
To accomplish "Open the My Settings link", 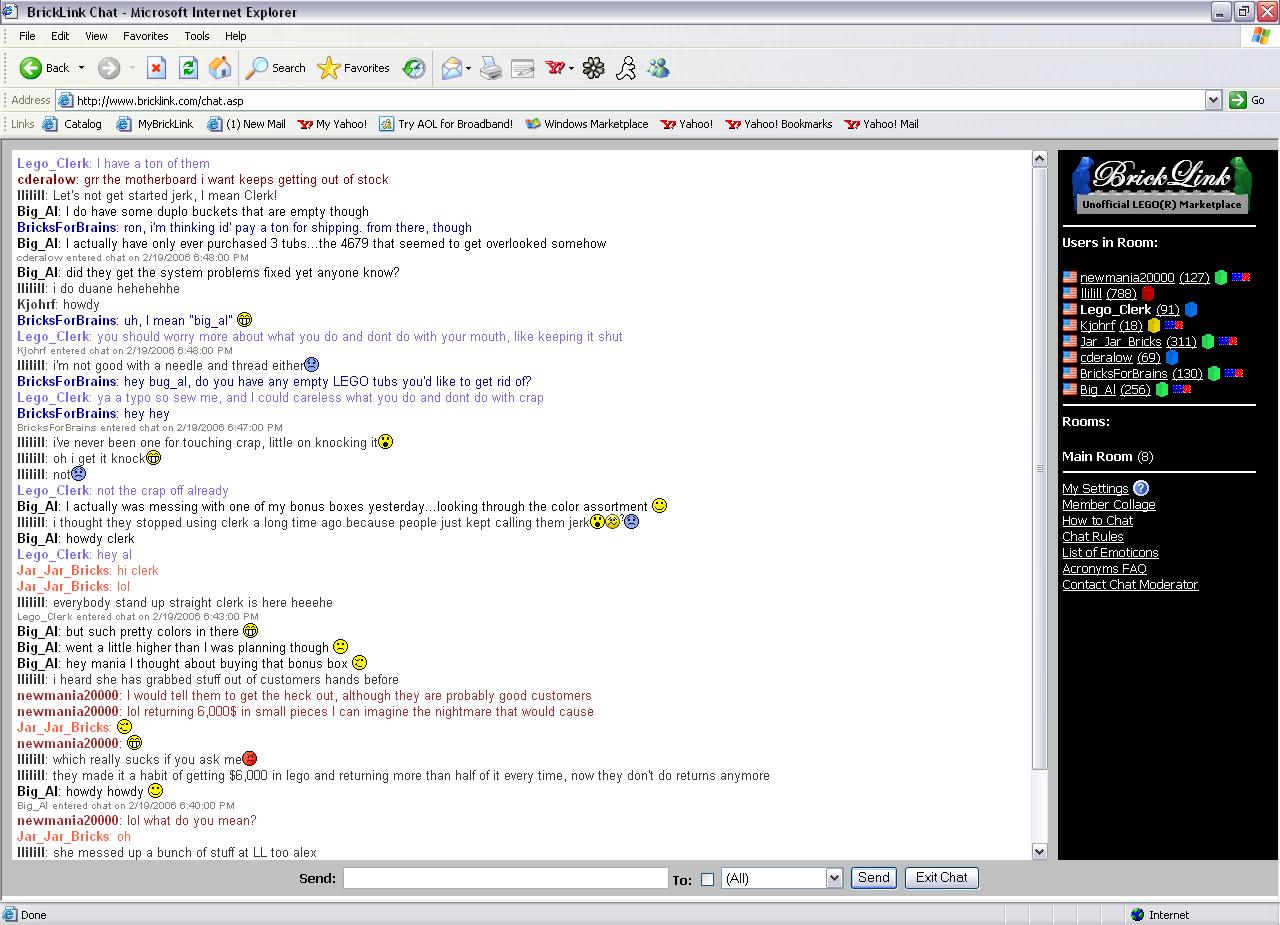I will (1095, 488).
